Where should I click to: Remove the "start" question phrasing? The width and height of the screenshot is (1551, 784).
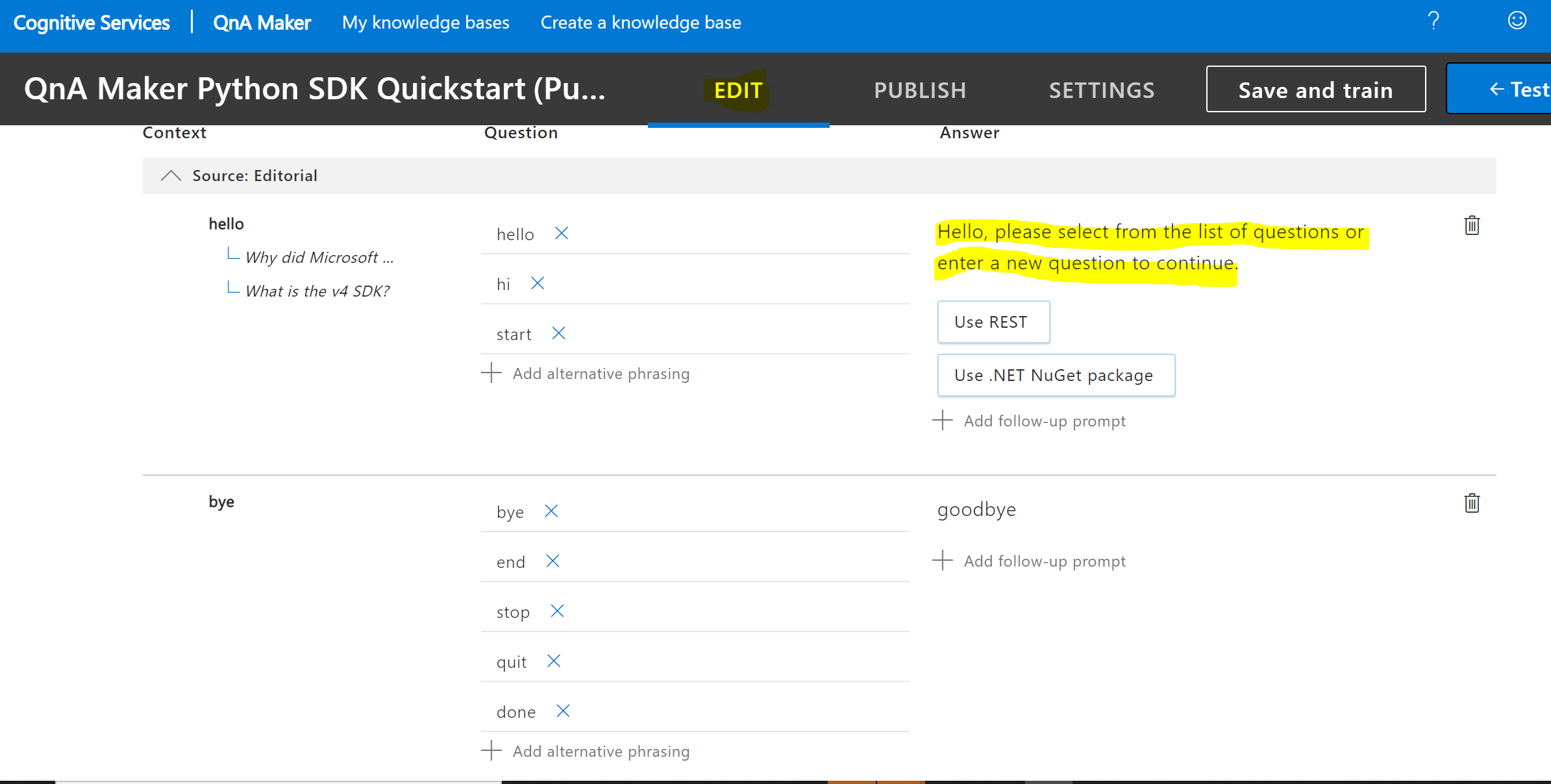point(558,333)
